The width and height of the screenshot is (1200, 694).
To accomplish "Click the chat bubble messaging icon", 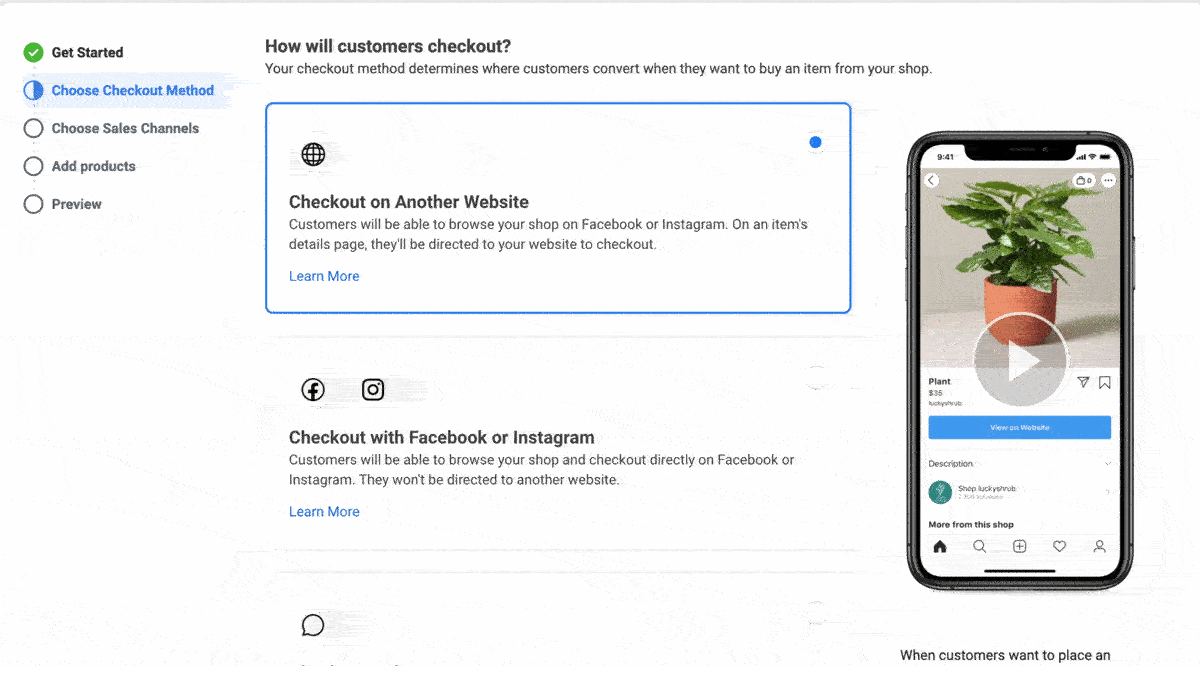I will 313,626.
